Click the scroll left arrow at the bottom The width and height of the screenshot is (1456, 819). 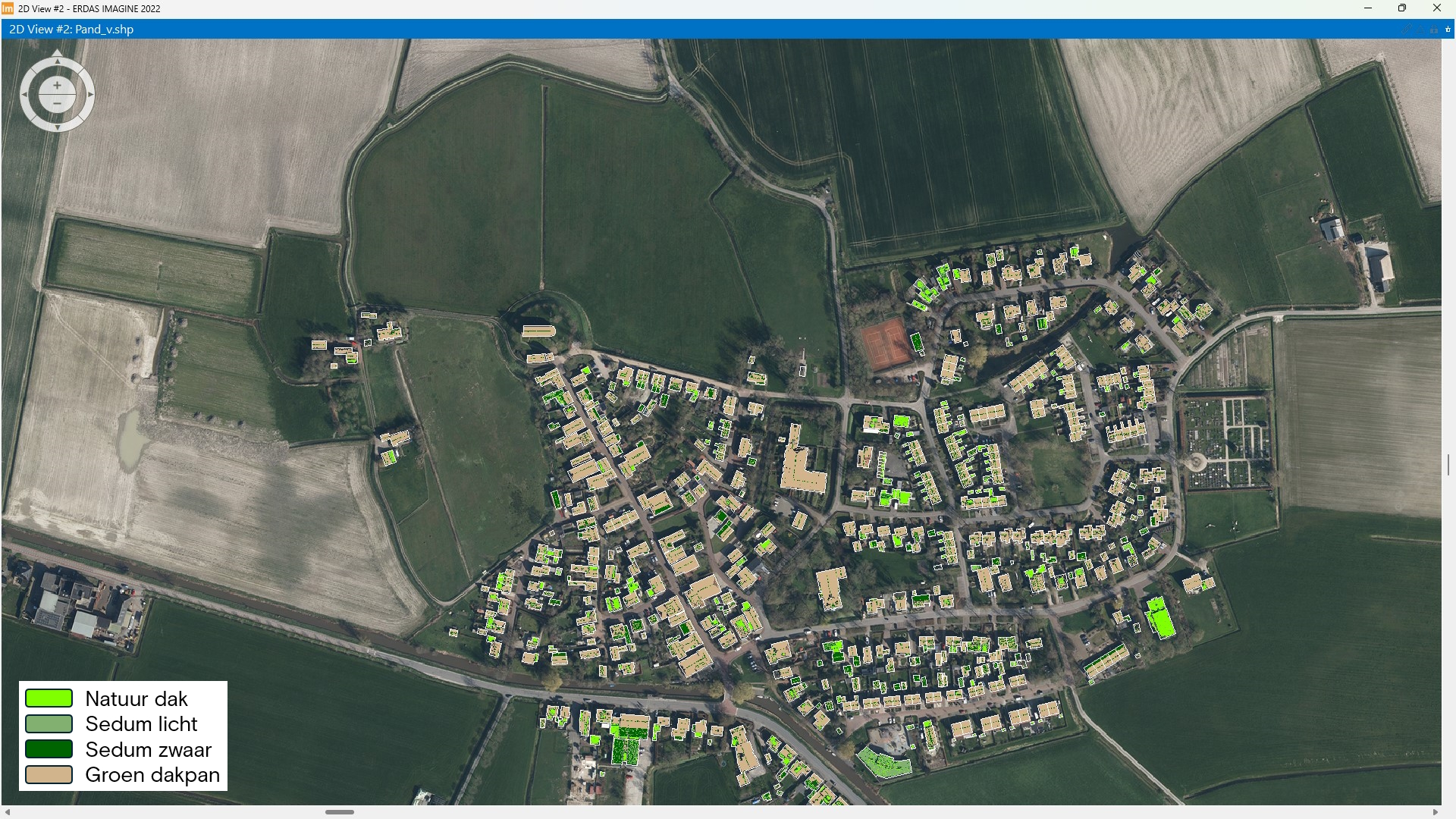8,812
